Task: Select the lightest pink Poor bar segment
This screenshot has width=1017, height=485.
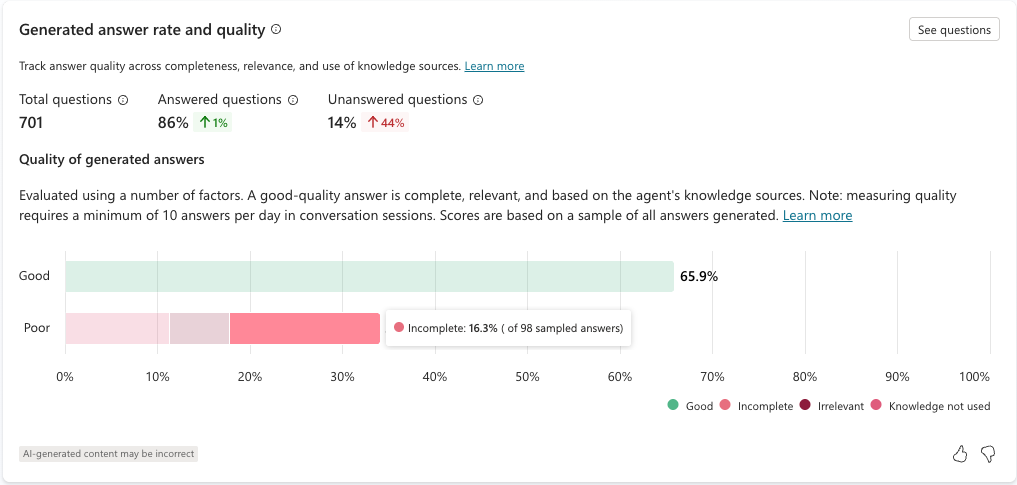Action: (x=117, y=328)
